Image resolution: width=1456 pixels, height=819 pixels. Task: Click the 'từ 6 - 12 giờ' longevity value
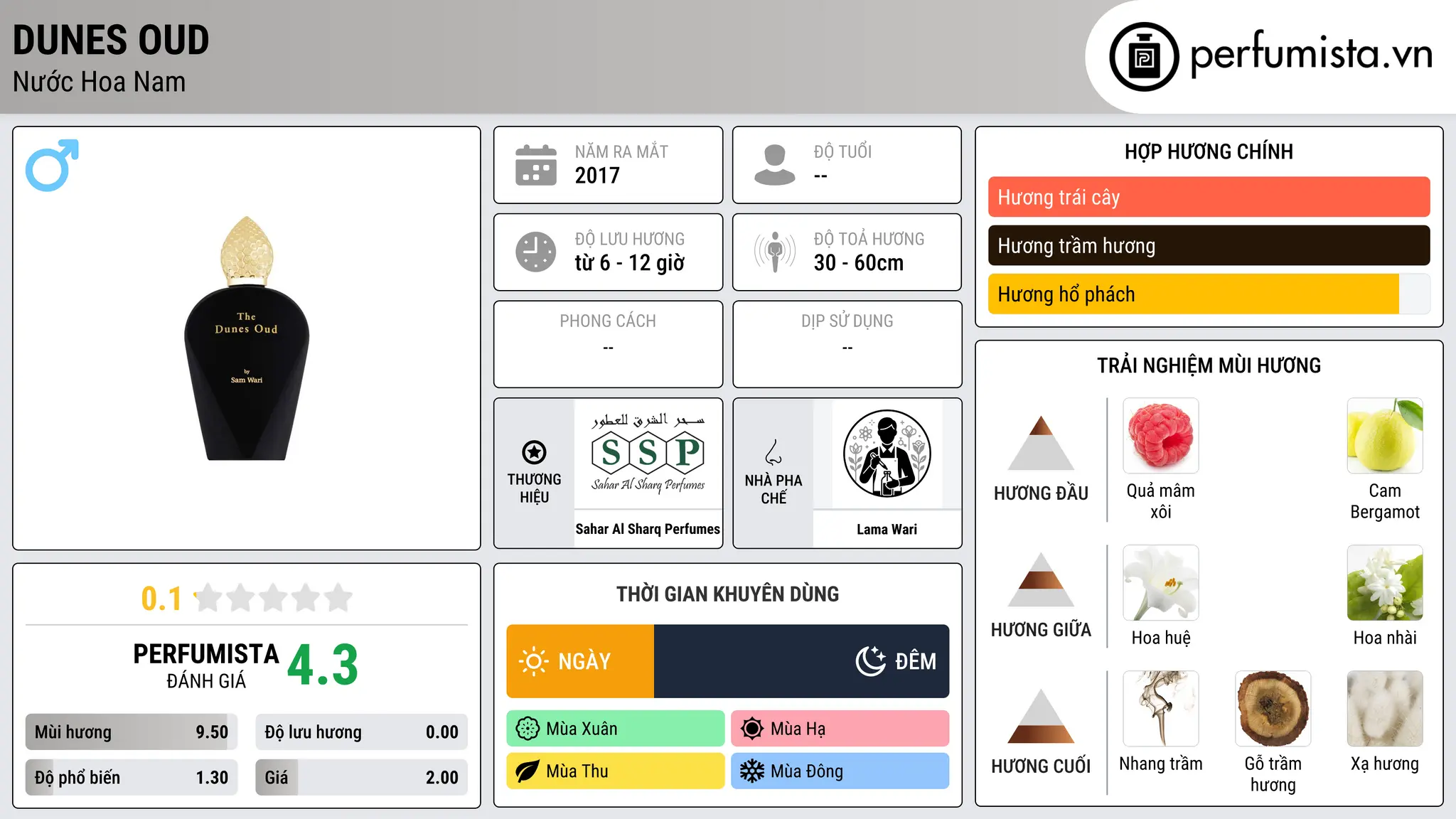pyautogui.click(x=629, y=263)
